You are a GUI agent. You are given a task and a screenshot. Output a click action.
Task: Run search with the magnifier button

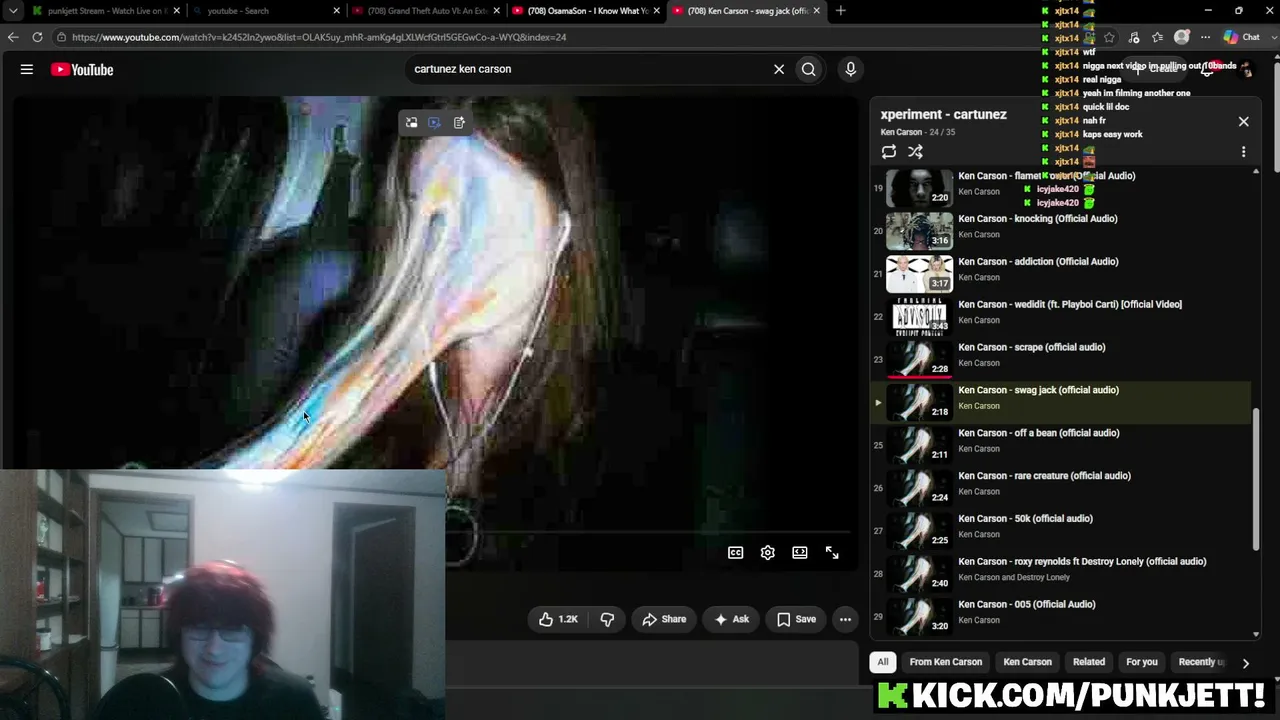pos(809,69)
